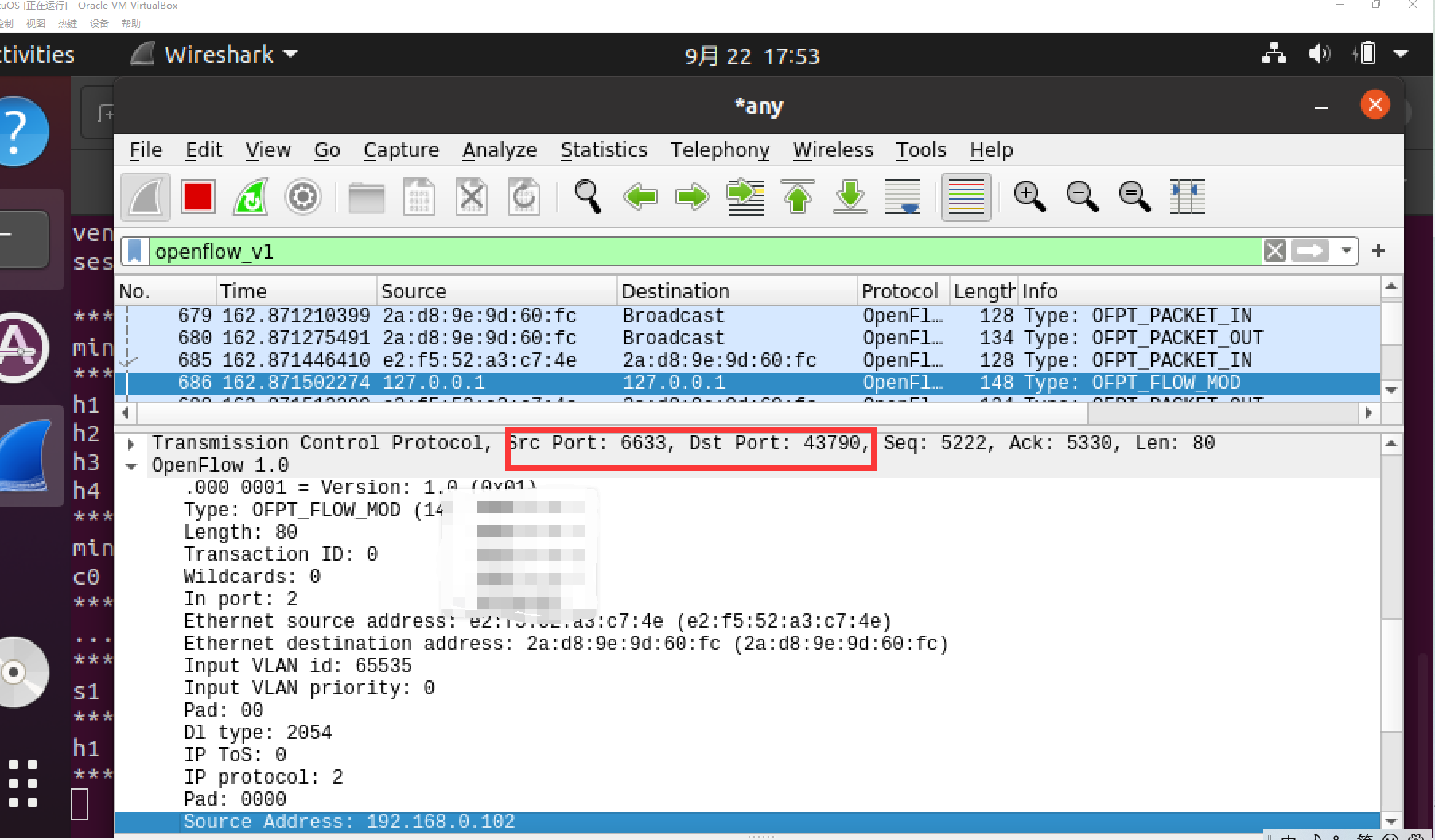Click packet details scroll up arrow
The image size is (1435, 840).
(x=1391, y=444)
